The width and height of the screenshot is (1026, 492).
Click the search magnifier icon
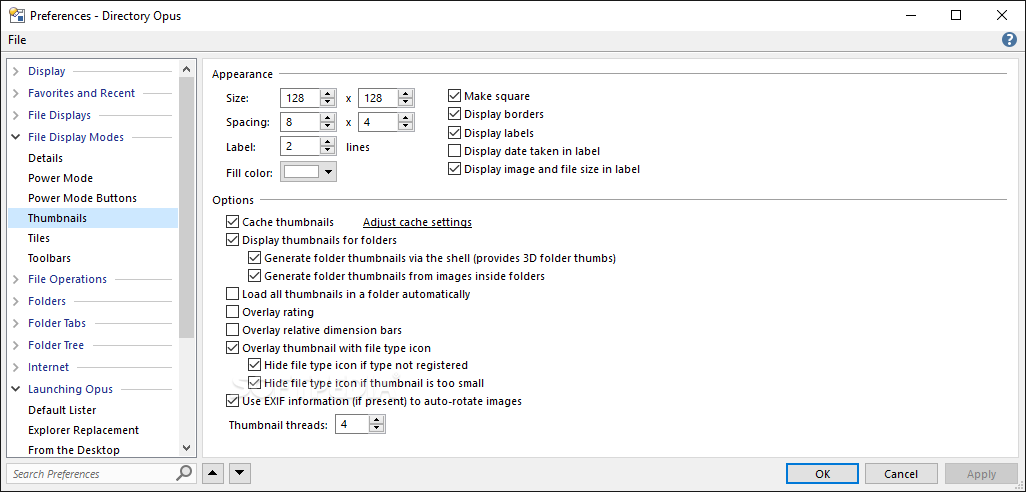pyautogui.click(x=185, y=472)
